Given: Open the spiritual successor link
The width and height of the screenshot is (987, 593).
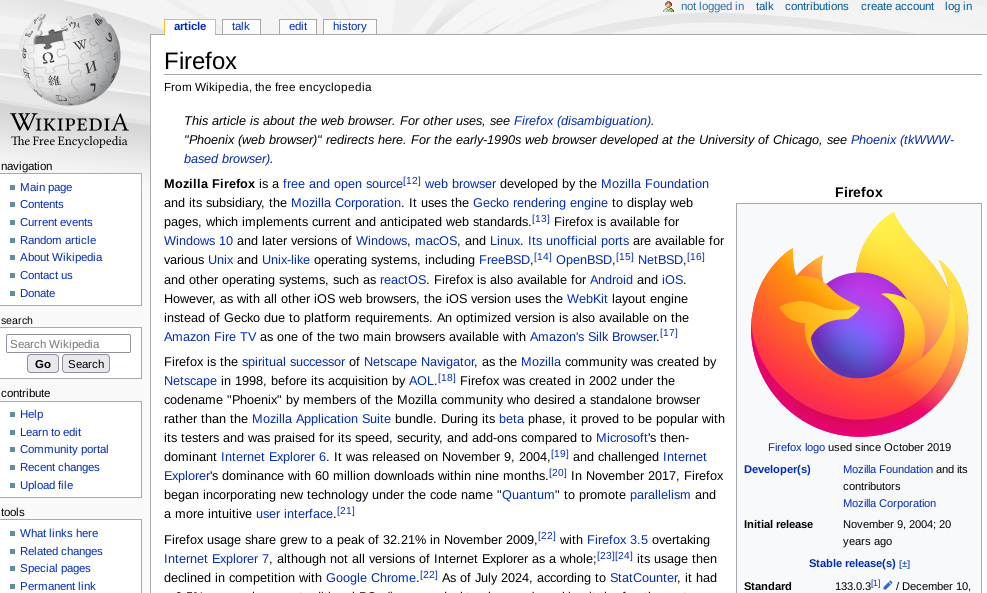Looking at the screenshot, I should coord(293,362).
